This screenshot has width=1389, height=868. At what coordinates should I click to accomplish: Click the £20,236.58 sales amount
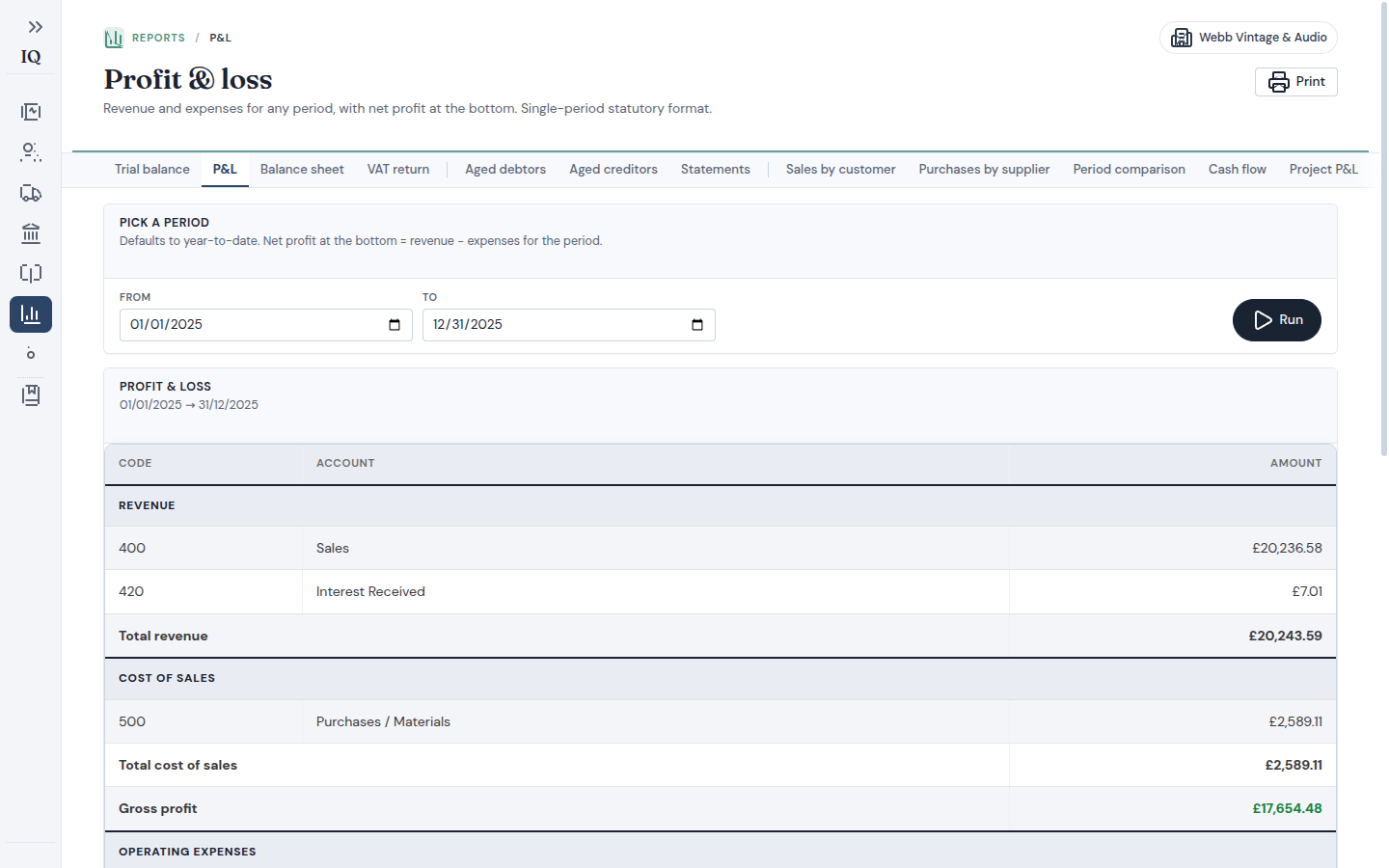point(1287,549)
